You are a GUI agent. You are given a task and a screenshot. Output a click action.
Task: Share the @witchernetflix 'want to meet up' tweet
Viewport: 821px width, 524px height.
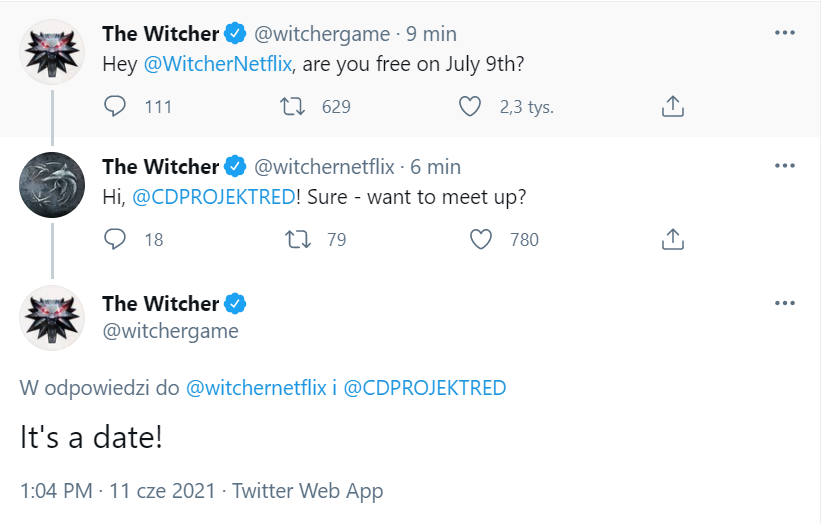673,239
